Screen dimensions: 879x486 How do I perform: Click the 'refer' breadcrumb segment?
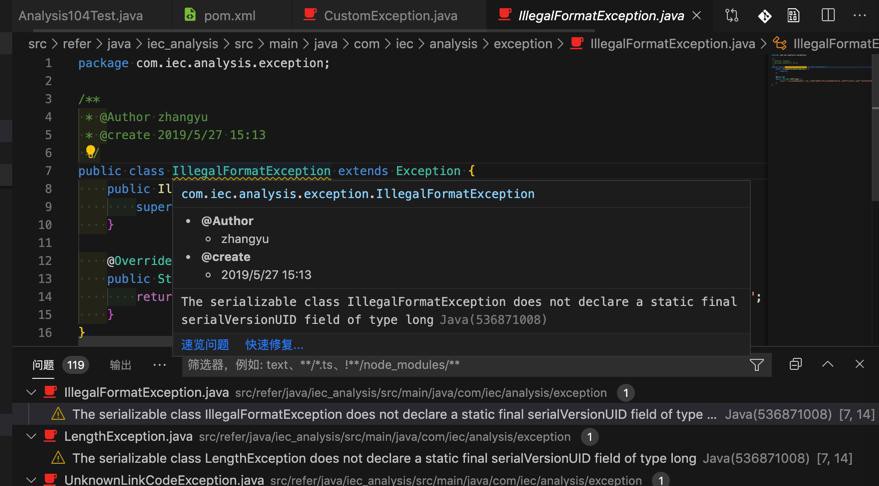(77, 44)
